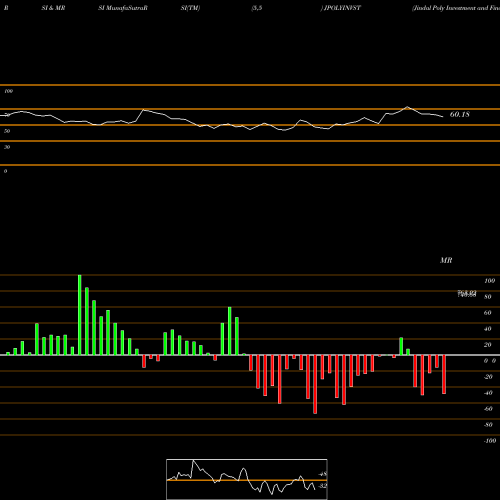Open the mini RSI thumbnail chart at bottom
500x500 pixels.
point(247,479)
